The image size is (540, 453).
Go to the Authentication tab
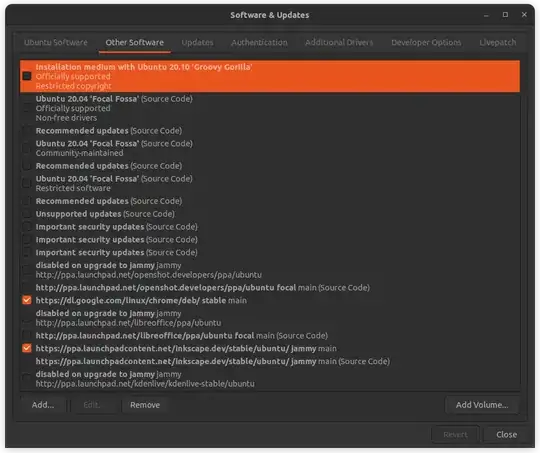(259, 42)
